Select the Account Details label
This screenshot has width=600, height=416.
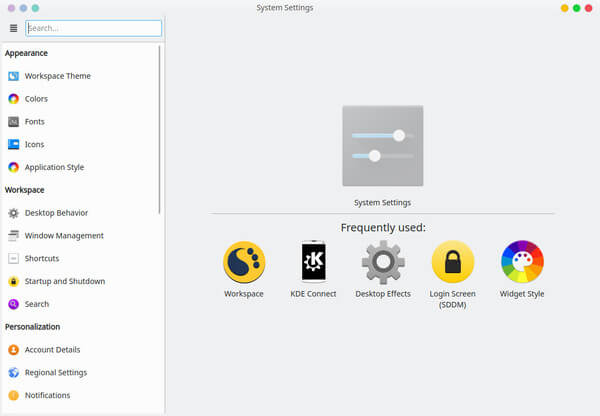[52, 350]
